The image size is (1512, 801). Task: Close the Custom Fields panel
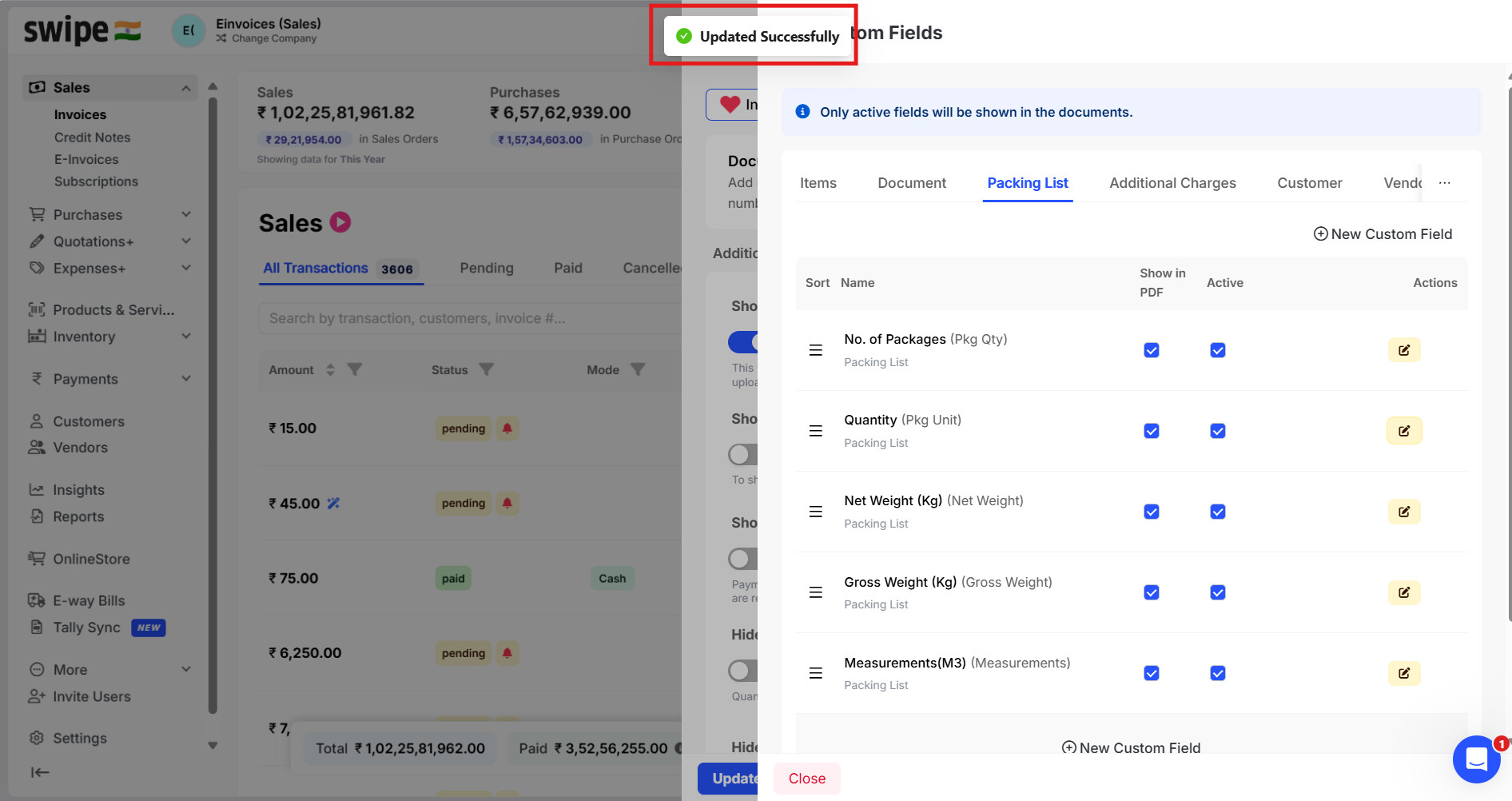coord(806,779)
